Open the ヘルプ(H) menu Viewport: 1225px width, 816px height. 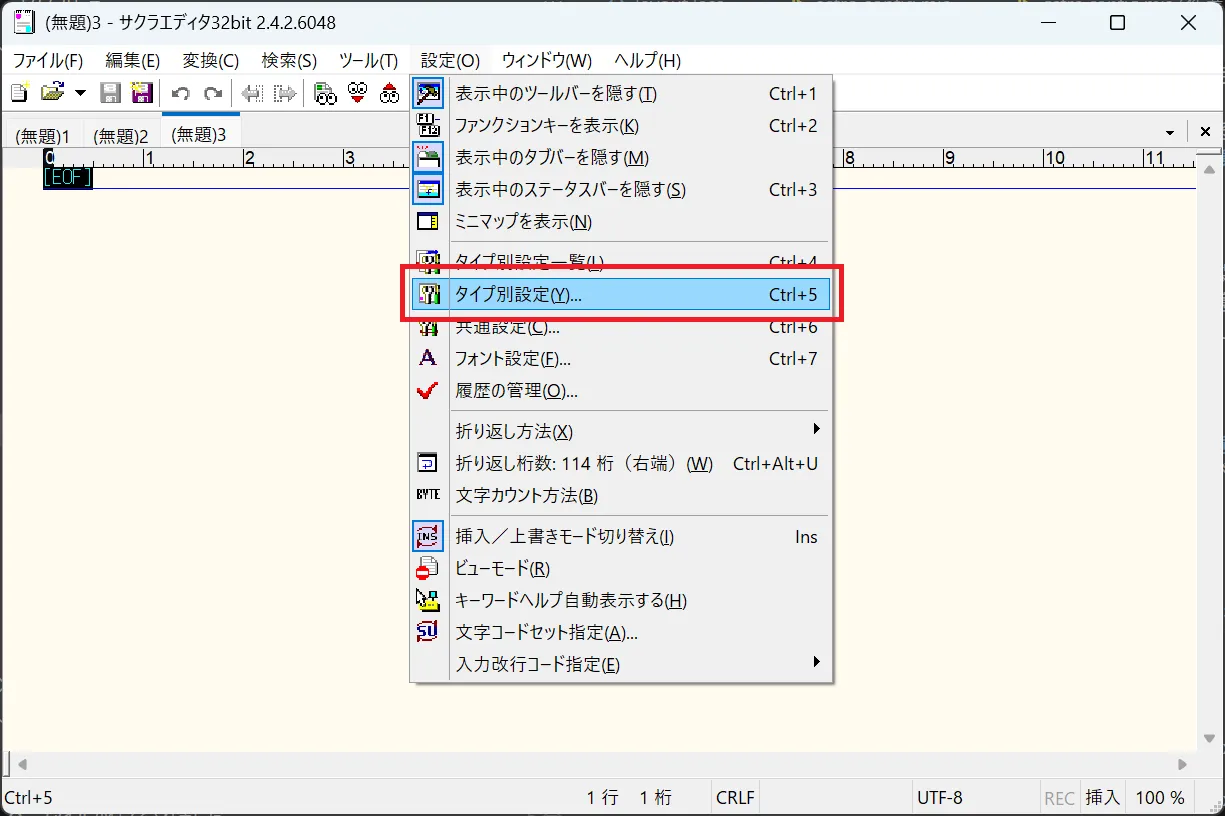[647, 60]
